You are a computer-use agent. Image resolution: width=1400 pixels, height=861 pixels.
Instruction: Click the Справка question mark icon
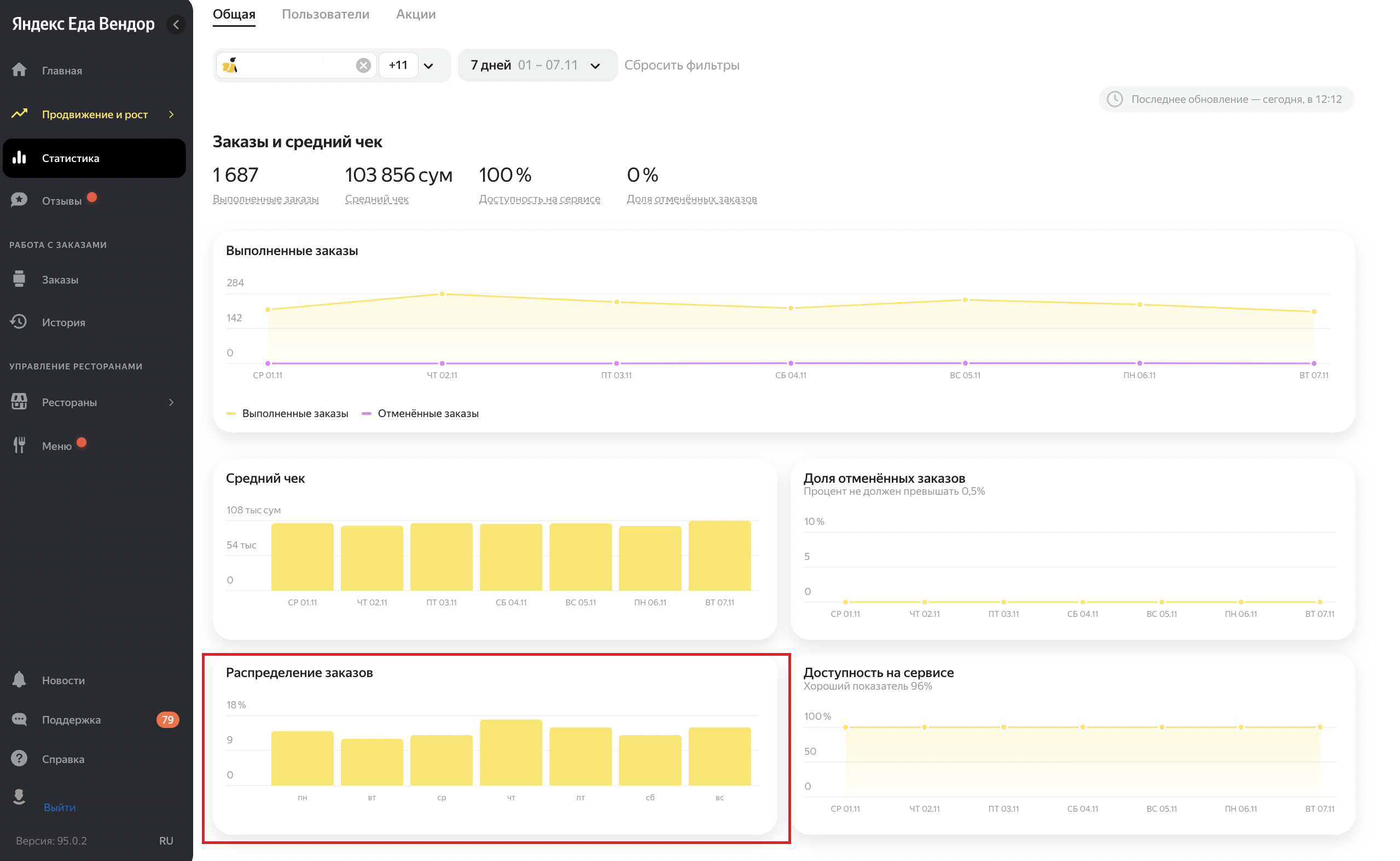19,759
